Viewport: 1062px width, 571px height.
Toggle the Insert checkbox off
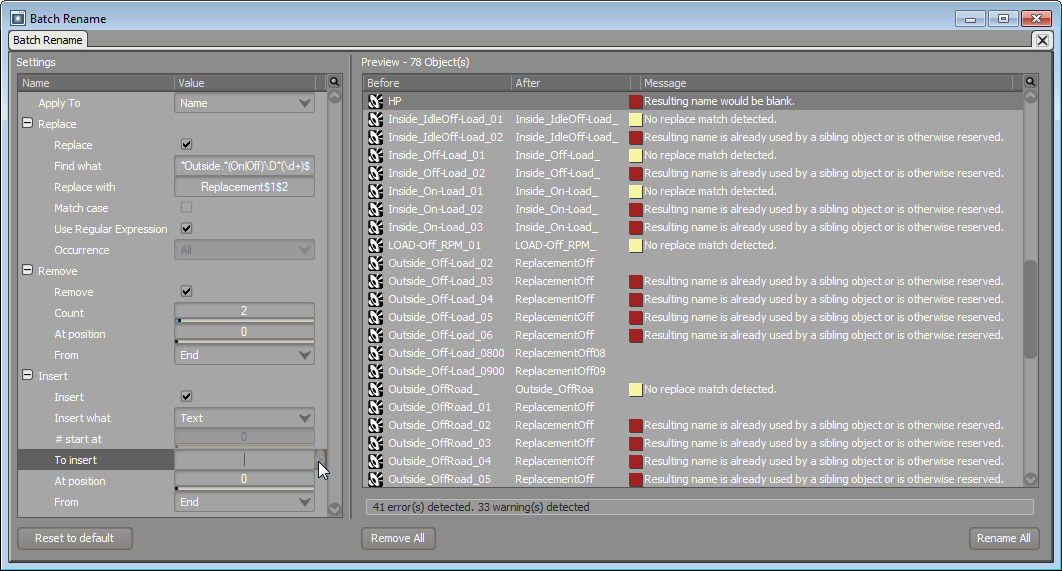coord(186,397)
